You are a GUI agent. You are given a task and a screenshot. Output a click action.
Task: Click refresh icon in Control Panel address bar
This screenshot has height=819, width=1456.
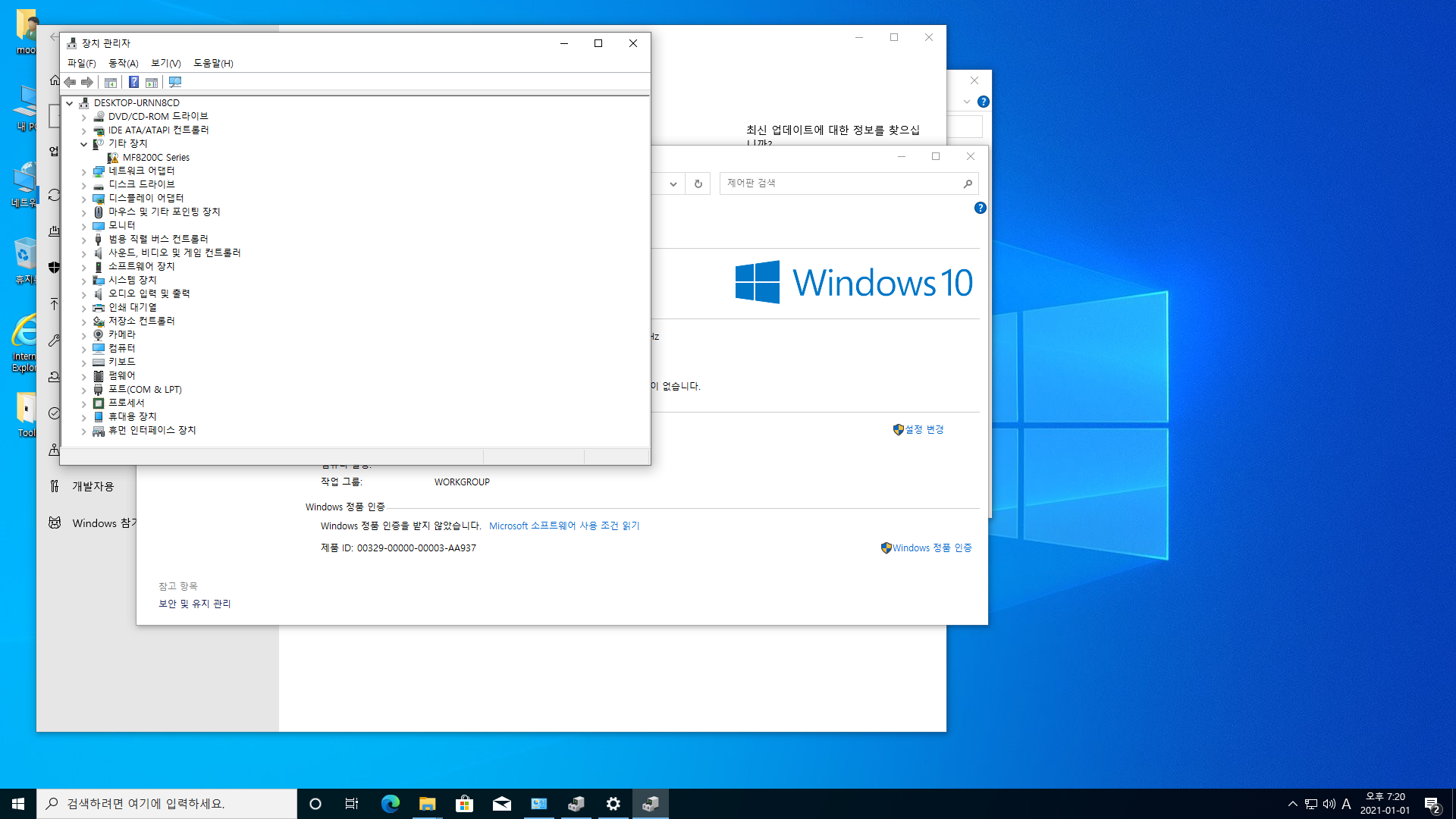pos(698,184)
